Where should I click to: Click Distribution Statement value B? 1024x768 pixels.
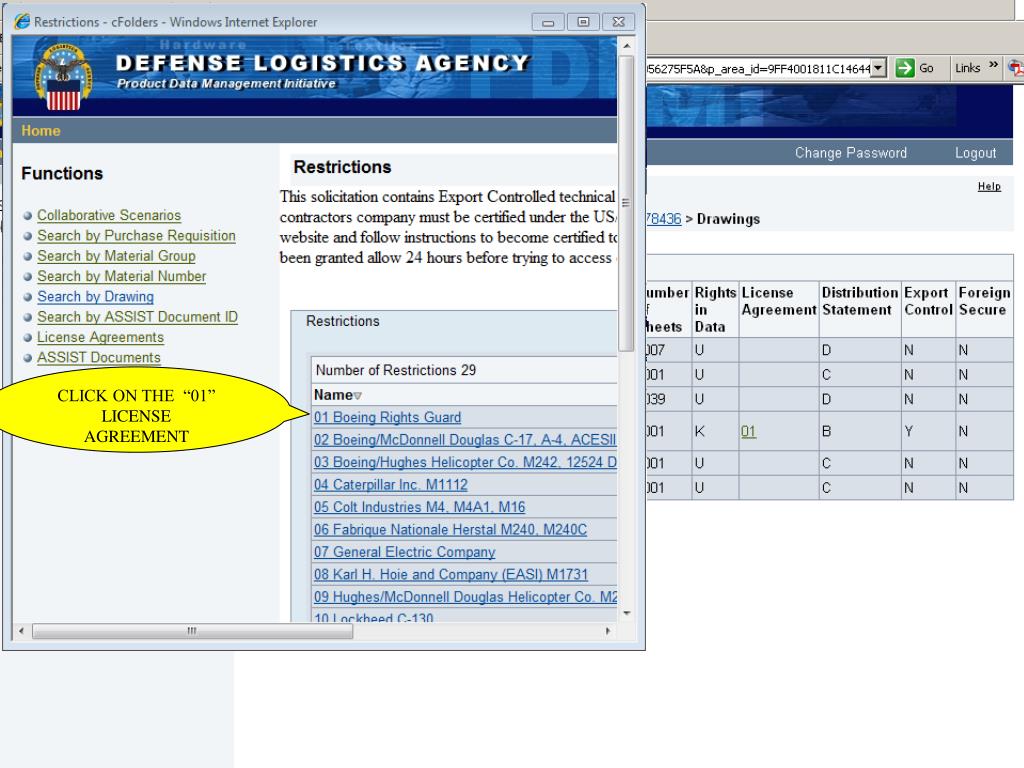pos(826,431)
